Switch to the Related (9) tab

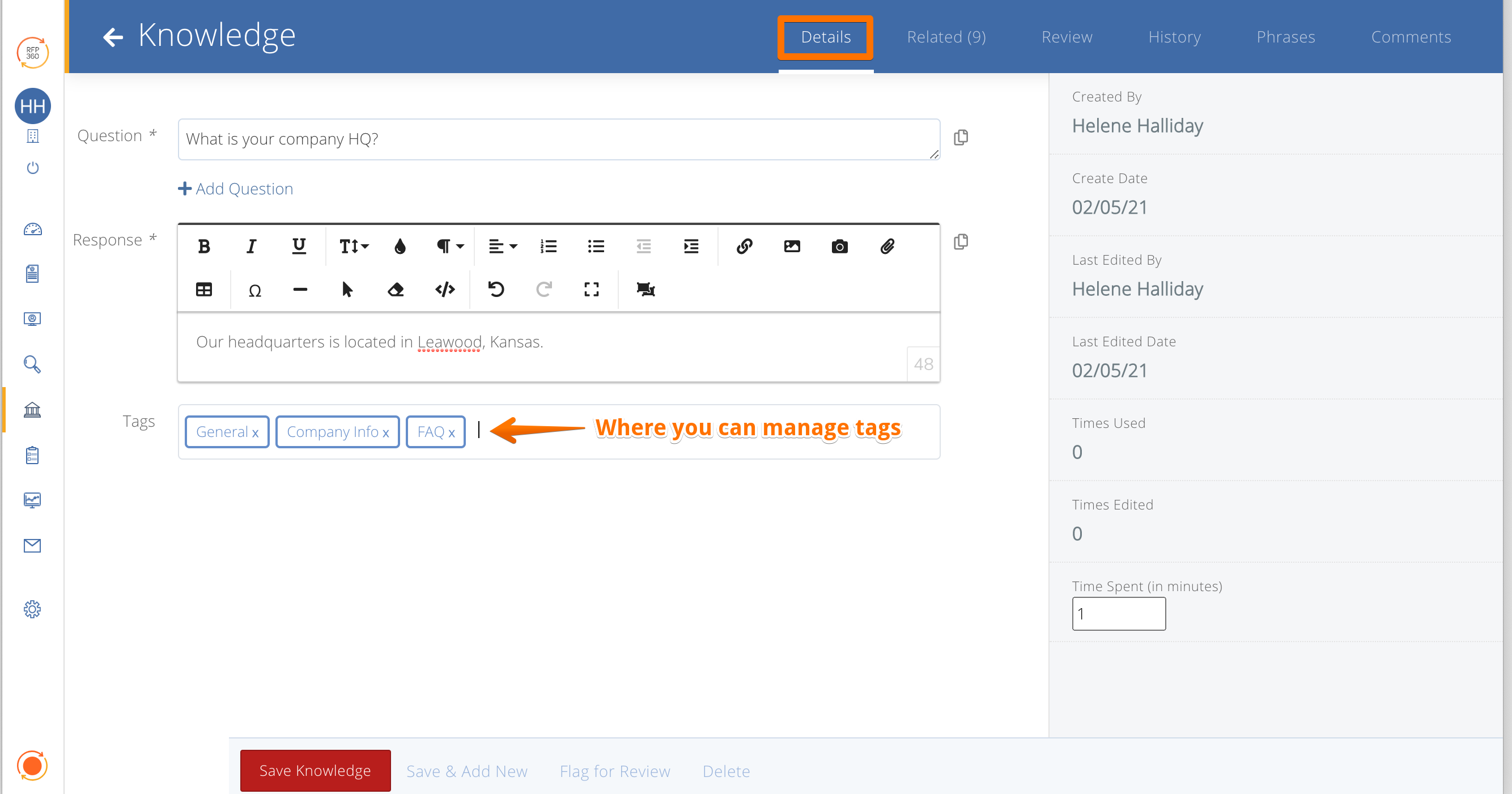tap(946, 37)
